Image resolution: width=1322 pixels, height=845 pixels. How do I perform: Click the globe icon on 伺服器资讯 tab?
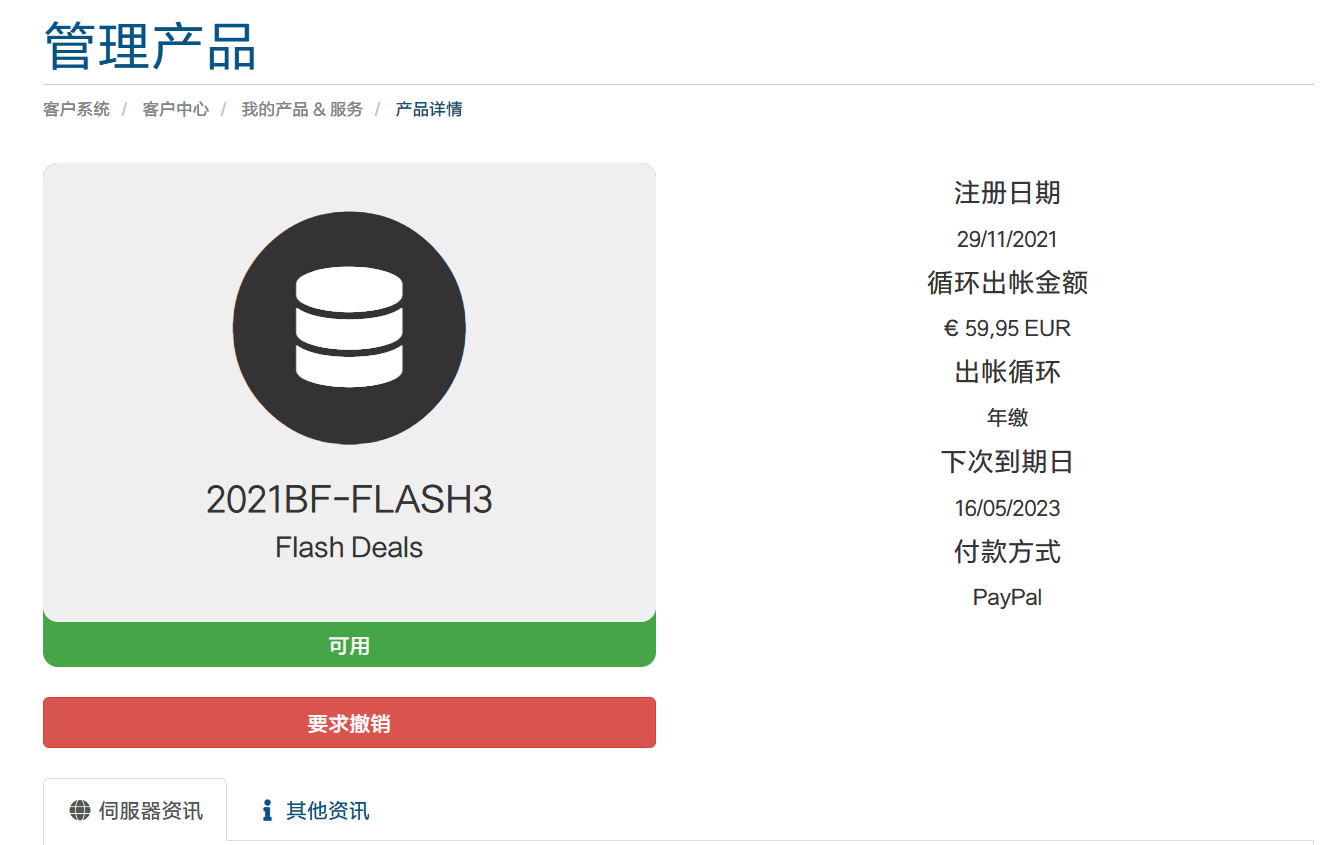pos(80,810)
